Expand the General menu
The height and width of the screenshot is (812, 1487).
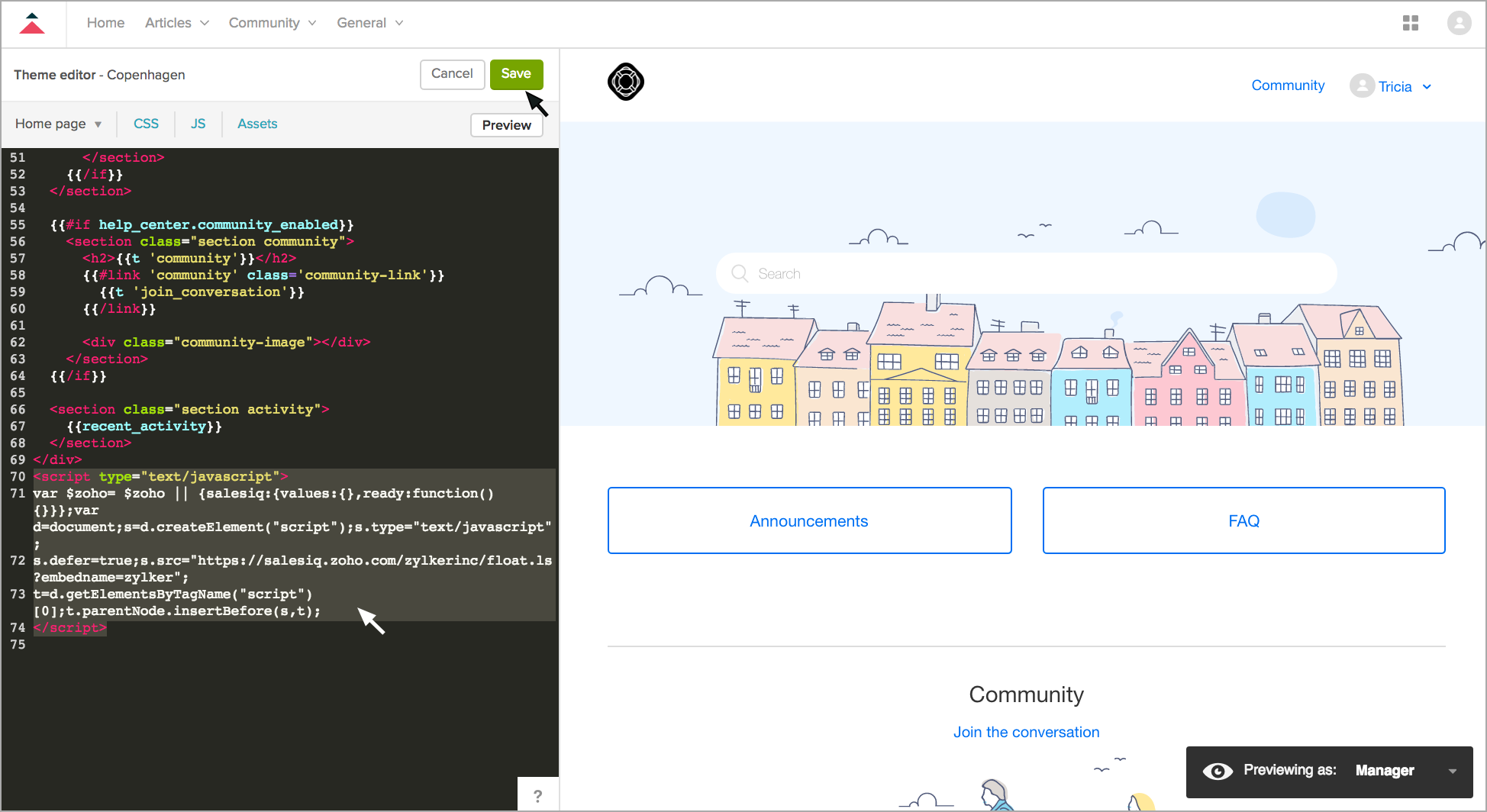pos(370,23)
